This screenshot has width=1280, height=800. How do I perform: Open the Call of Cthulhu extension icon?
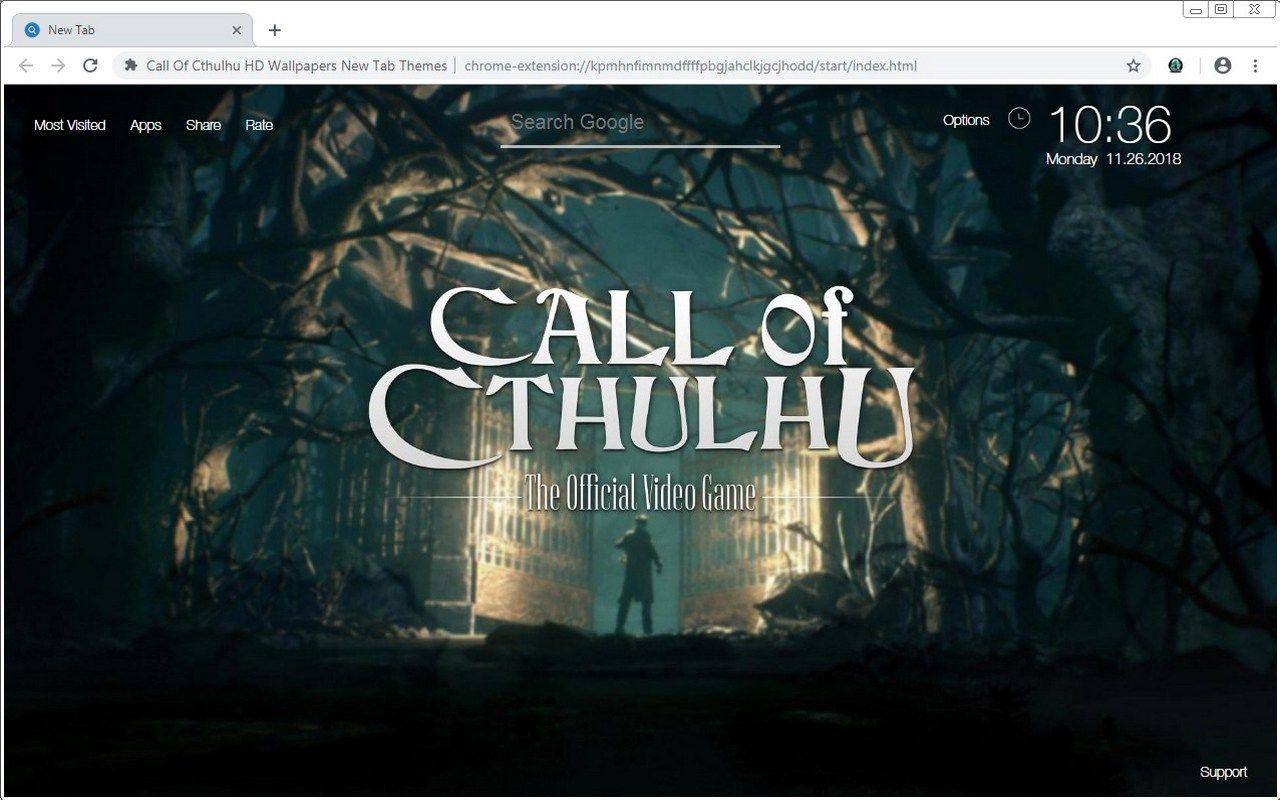pos(1176,66)
